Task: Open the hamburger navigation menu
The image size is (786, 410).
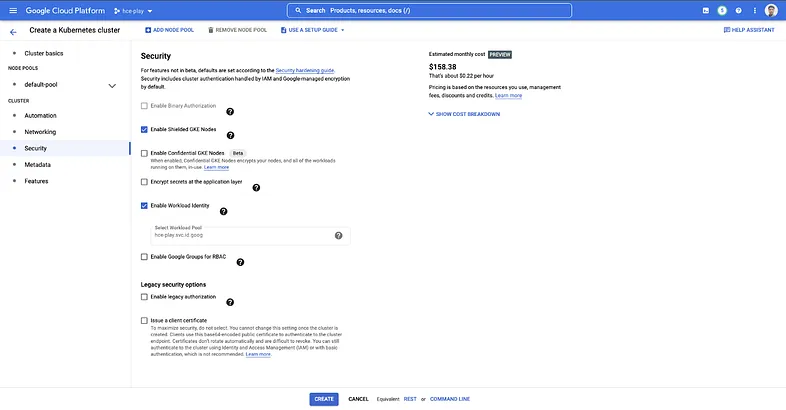Action: [13, 11]
